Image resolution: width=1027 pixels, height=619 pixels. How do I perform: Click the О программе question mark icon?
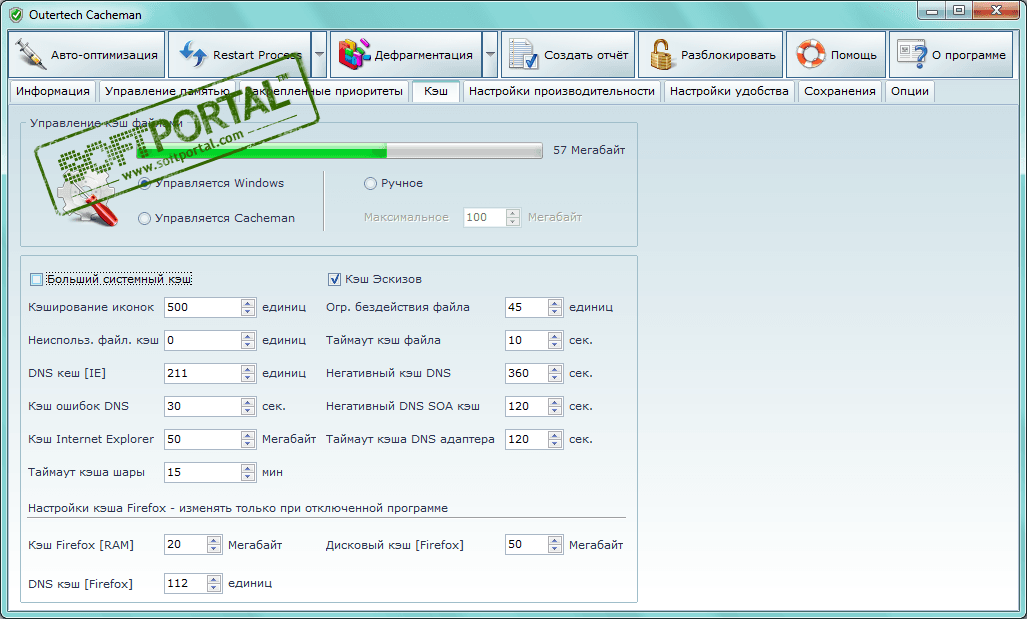click(x=912, y=55)
